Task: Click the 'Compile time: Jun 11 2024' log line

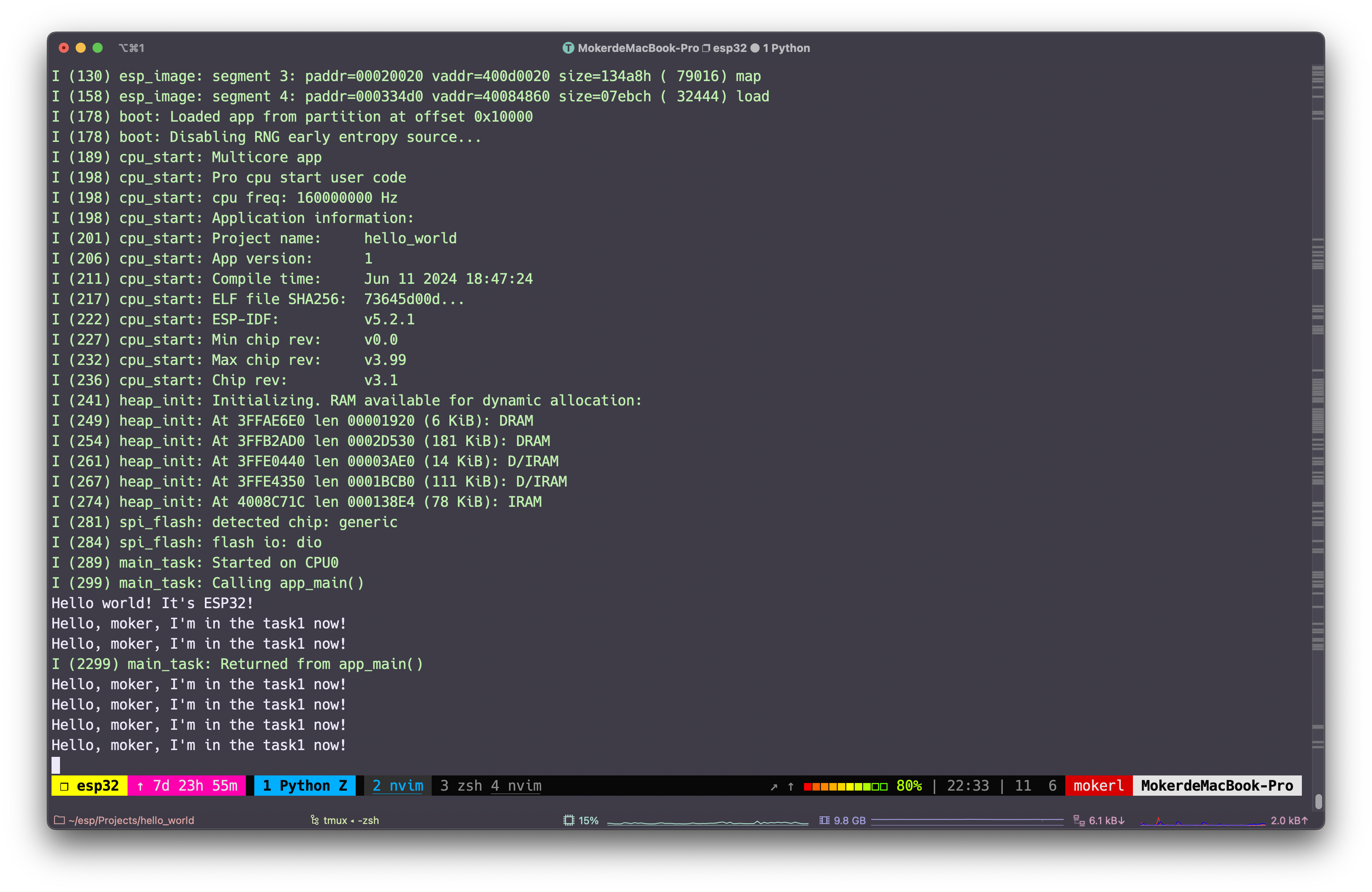Action: [x=292, y=278]
